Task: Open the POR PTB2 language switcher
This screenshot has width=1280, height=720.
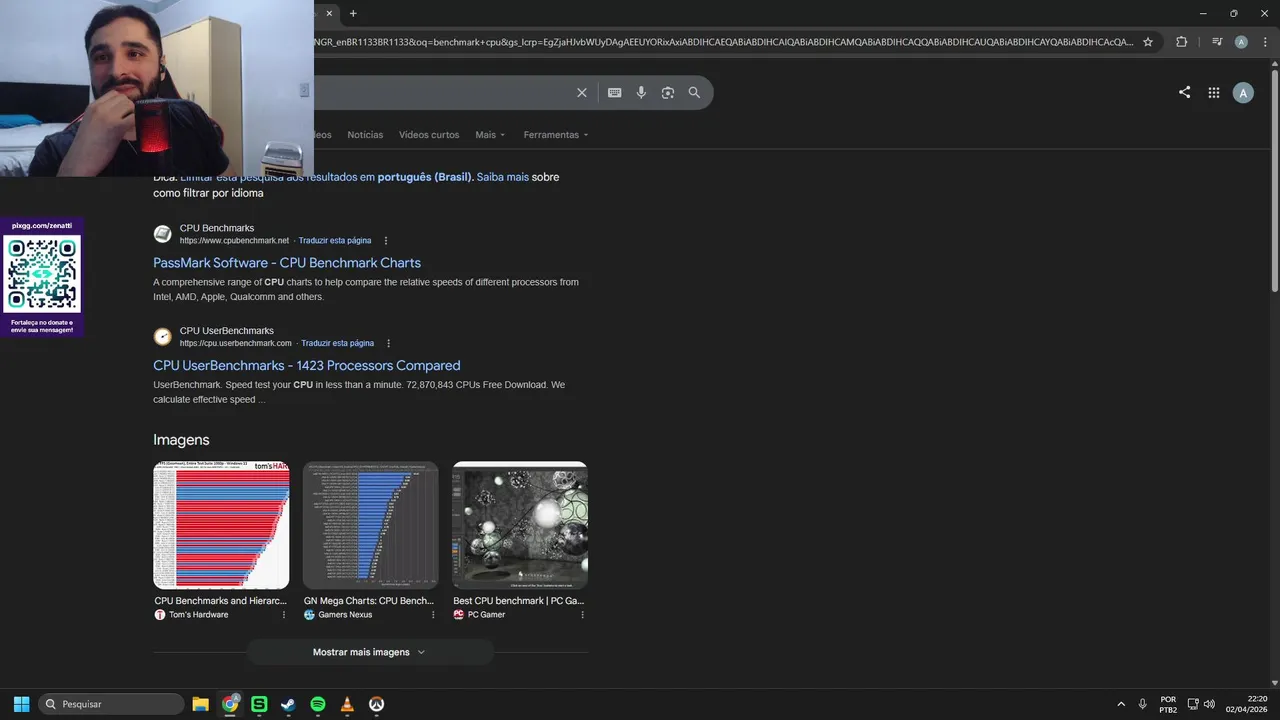Action: click(1168, 704)
